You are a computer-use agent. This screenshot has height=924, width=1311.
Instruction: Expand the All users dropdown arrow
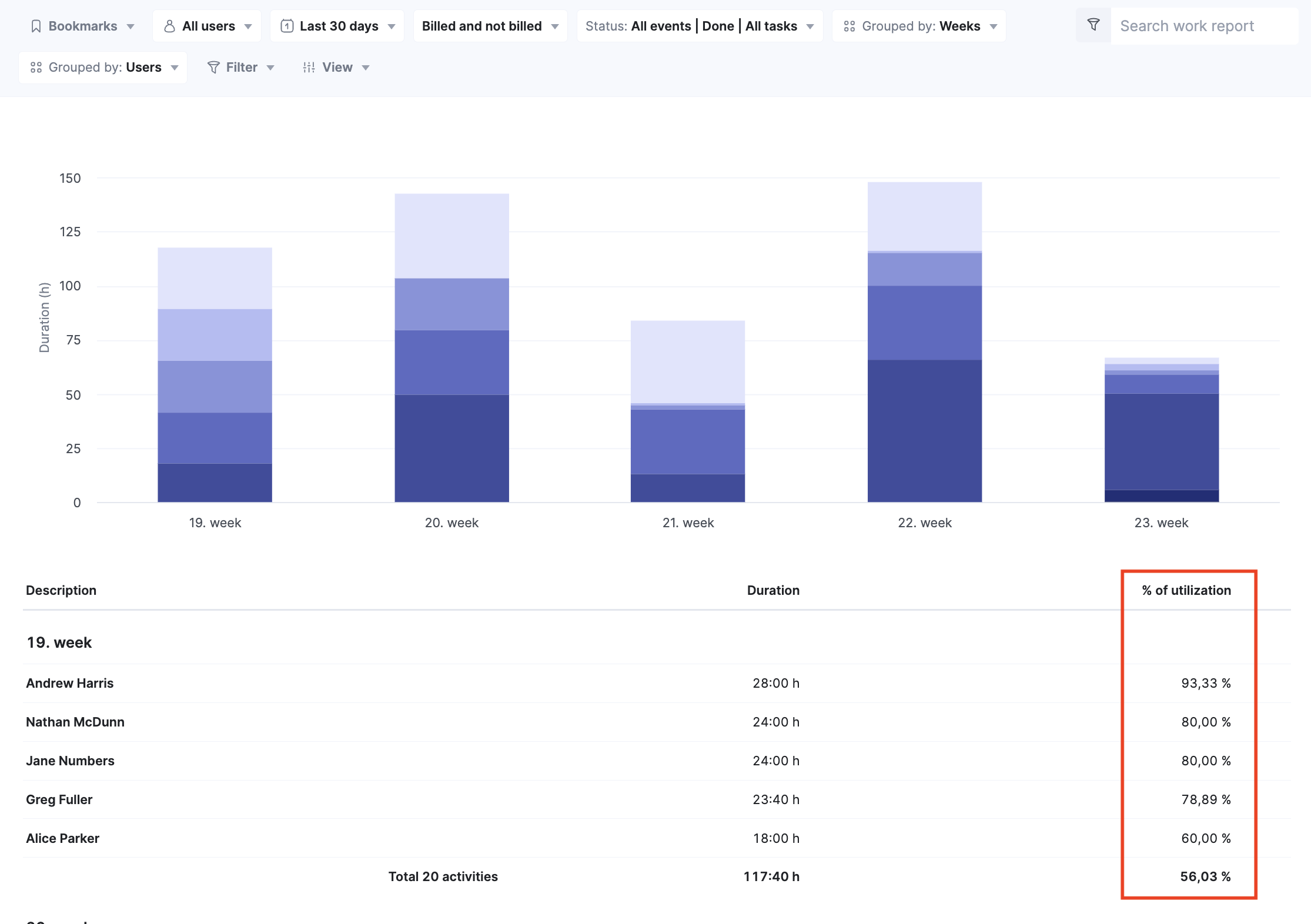248,26
